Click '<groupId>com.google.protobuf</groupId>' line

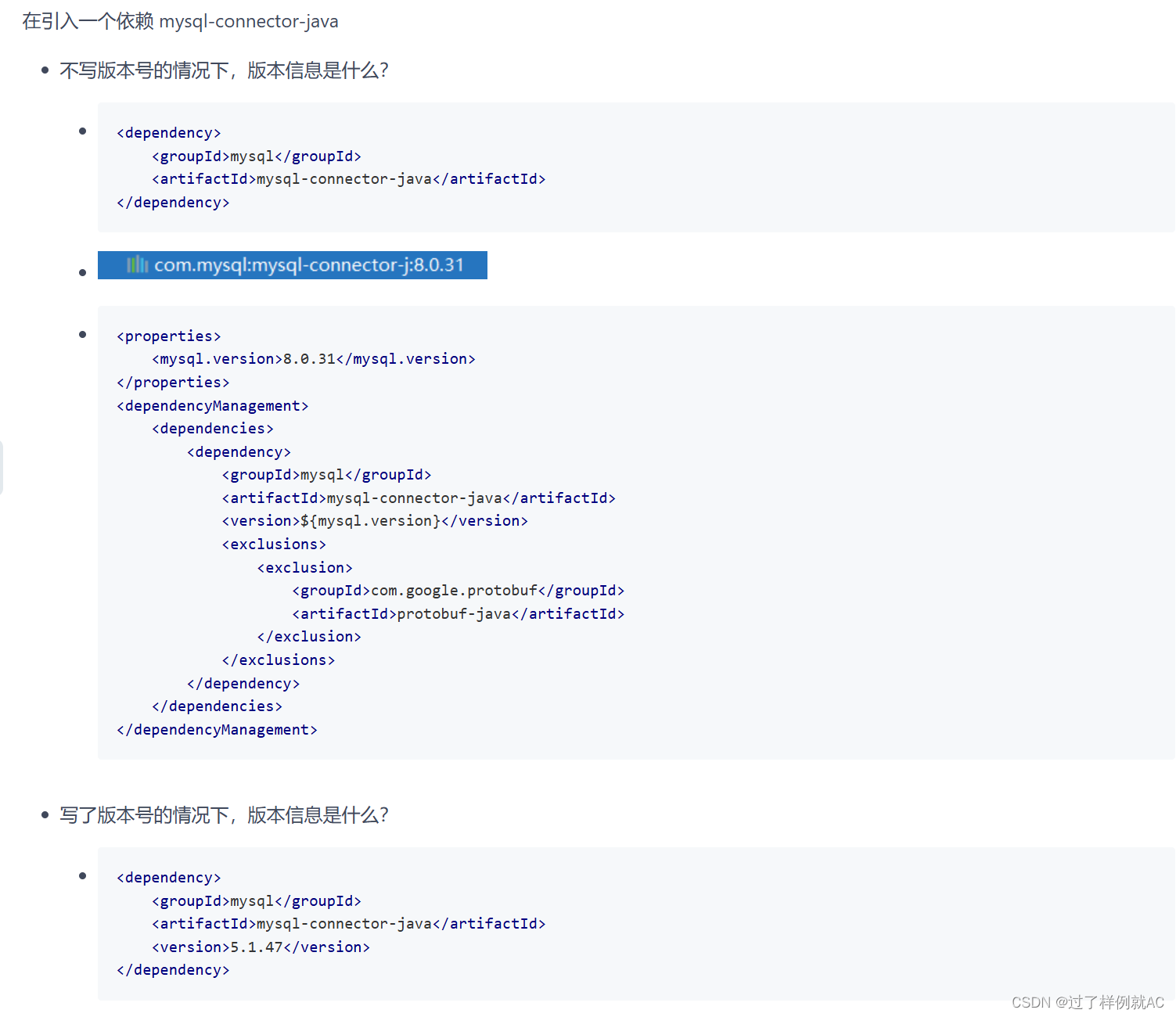point(459,591)
